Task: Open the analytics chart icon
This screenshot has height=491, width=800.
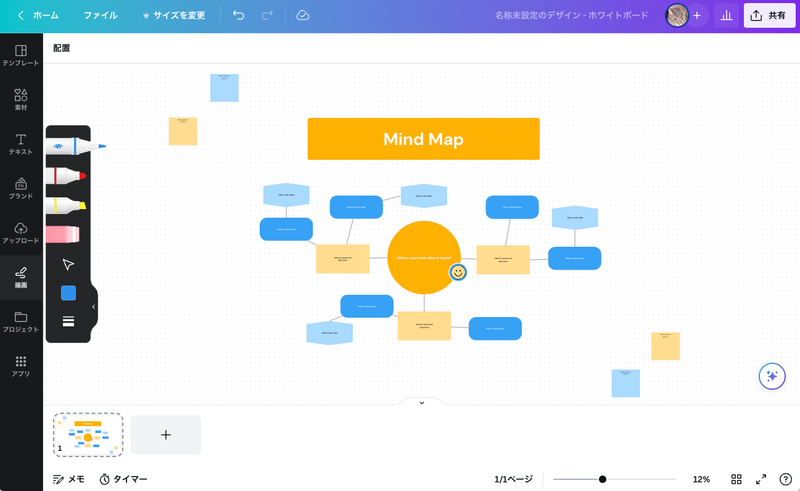Action: point(726,15)
